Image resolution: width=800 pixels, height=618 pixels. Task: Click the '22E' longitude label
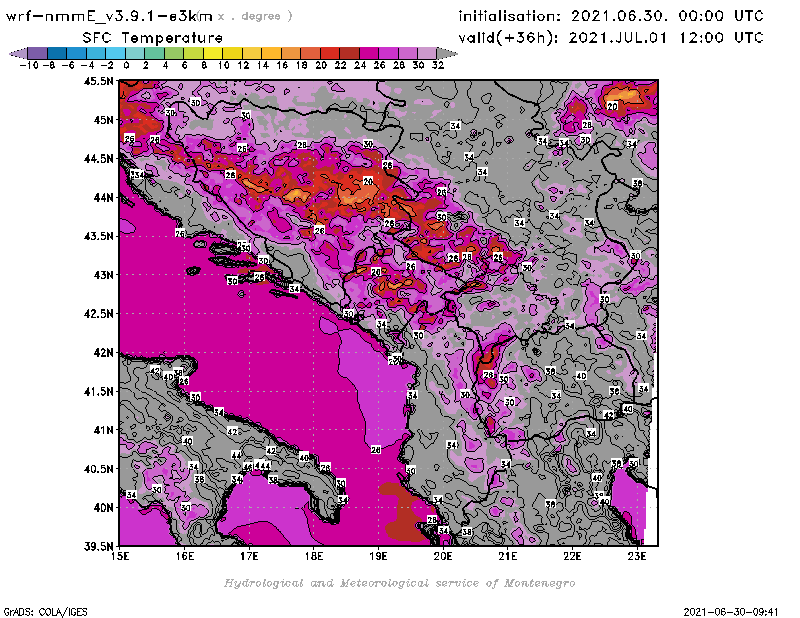pyautogui.click(x=572, y=556)
